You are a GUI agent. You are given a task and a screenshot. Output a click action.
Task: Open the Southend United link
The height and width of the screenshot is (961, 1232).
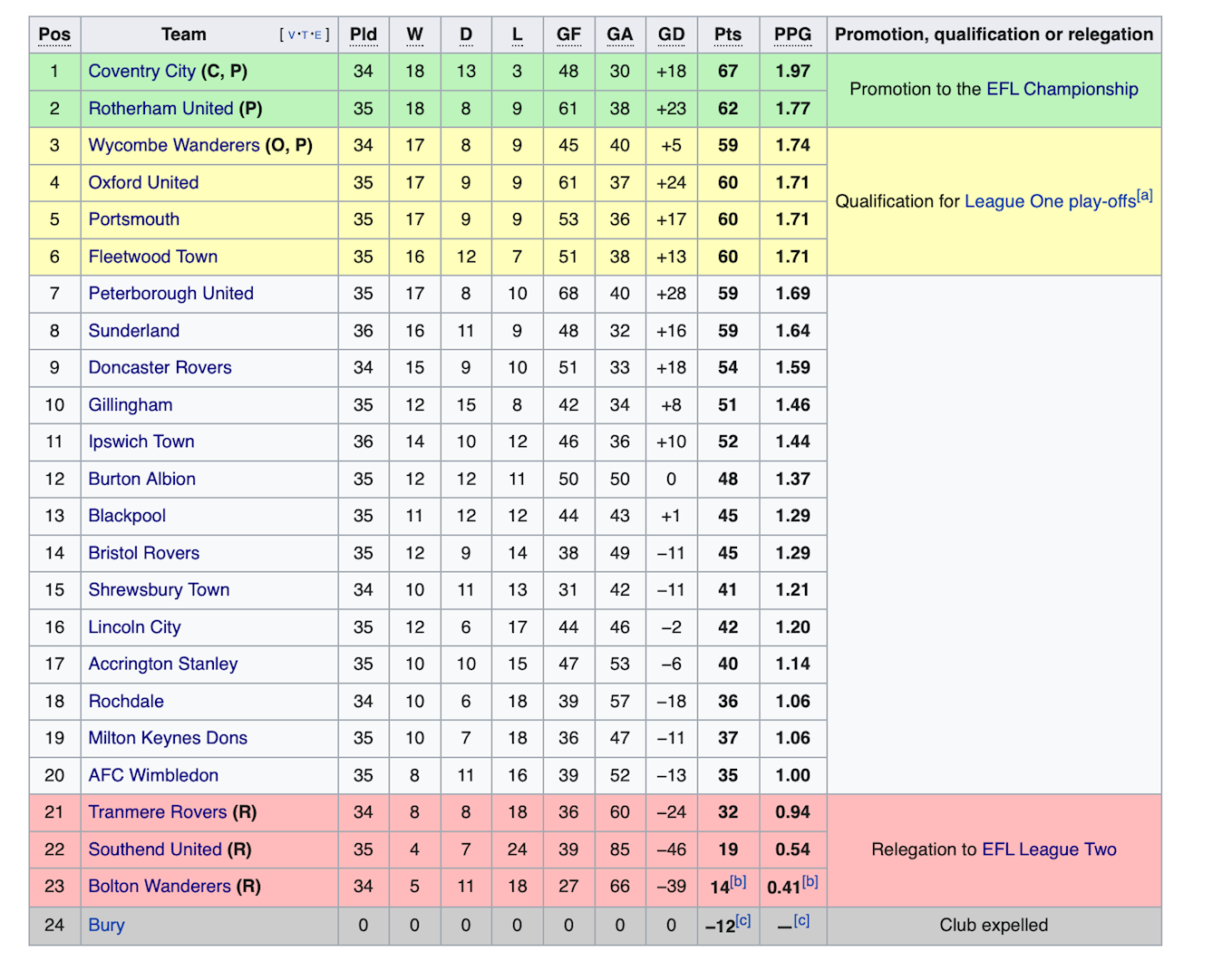point(155,849)
